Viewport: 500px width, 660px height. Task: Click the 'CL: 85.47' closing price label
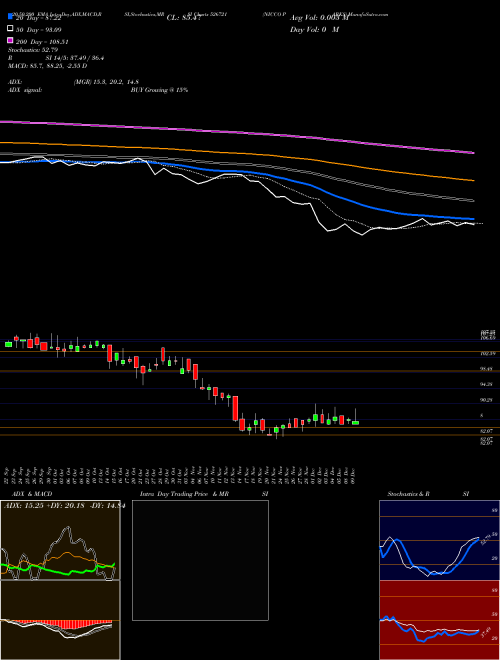184,18
